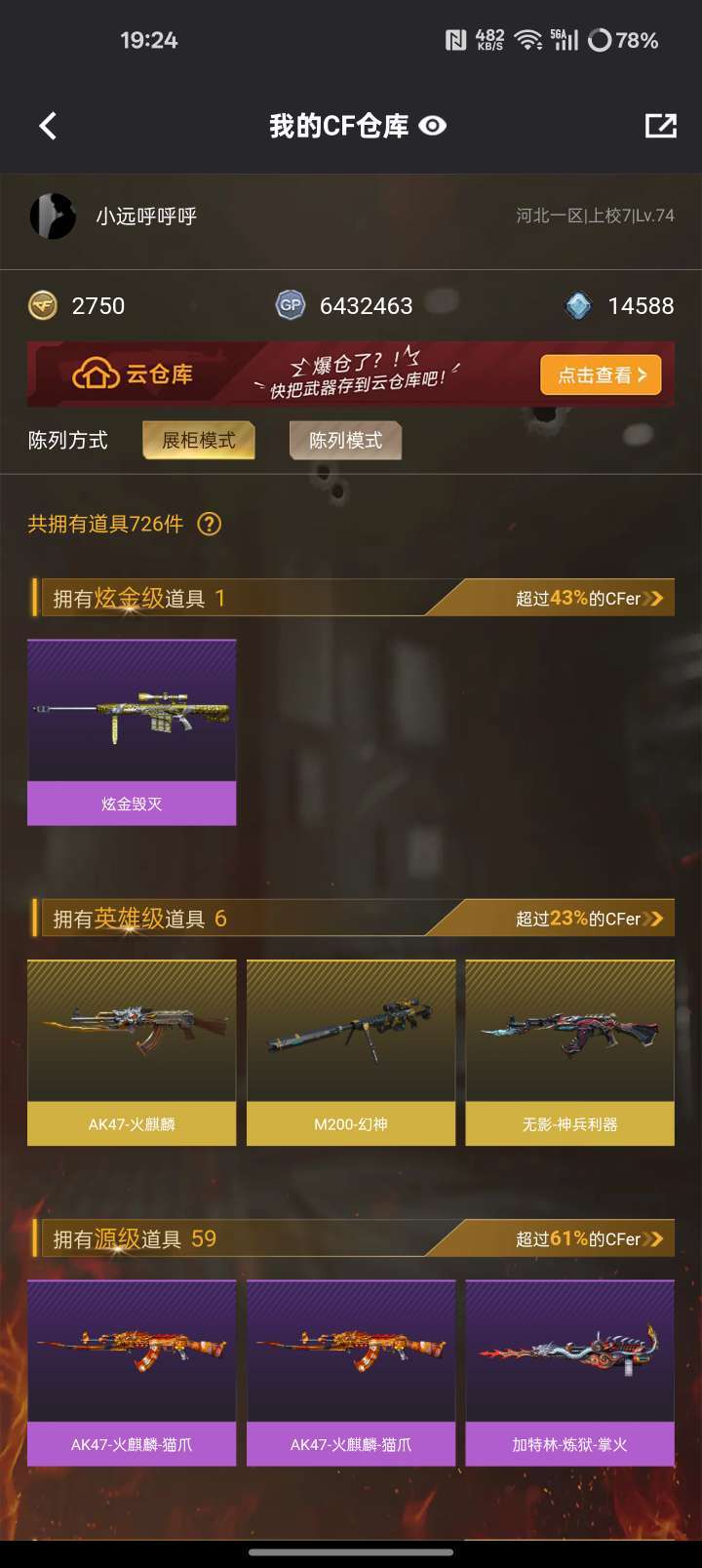Screen dimensions: 702x1568
Task: Open the 炫金毁灭 weapon card
Action: coord(132,732)
